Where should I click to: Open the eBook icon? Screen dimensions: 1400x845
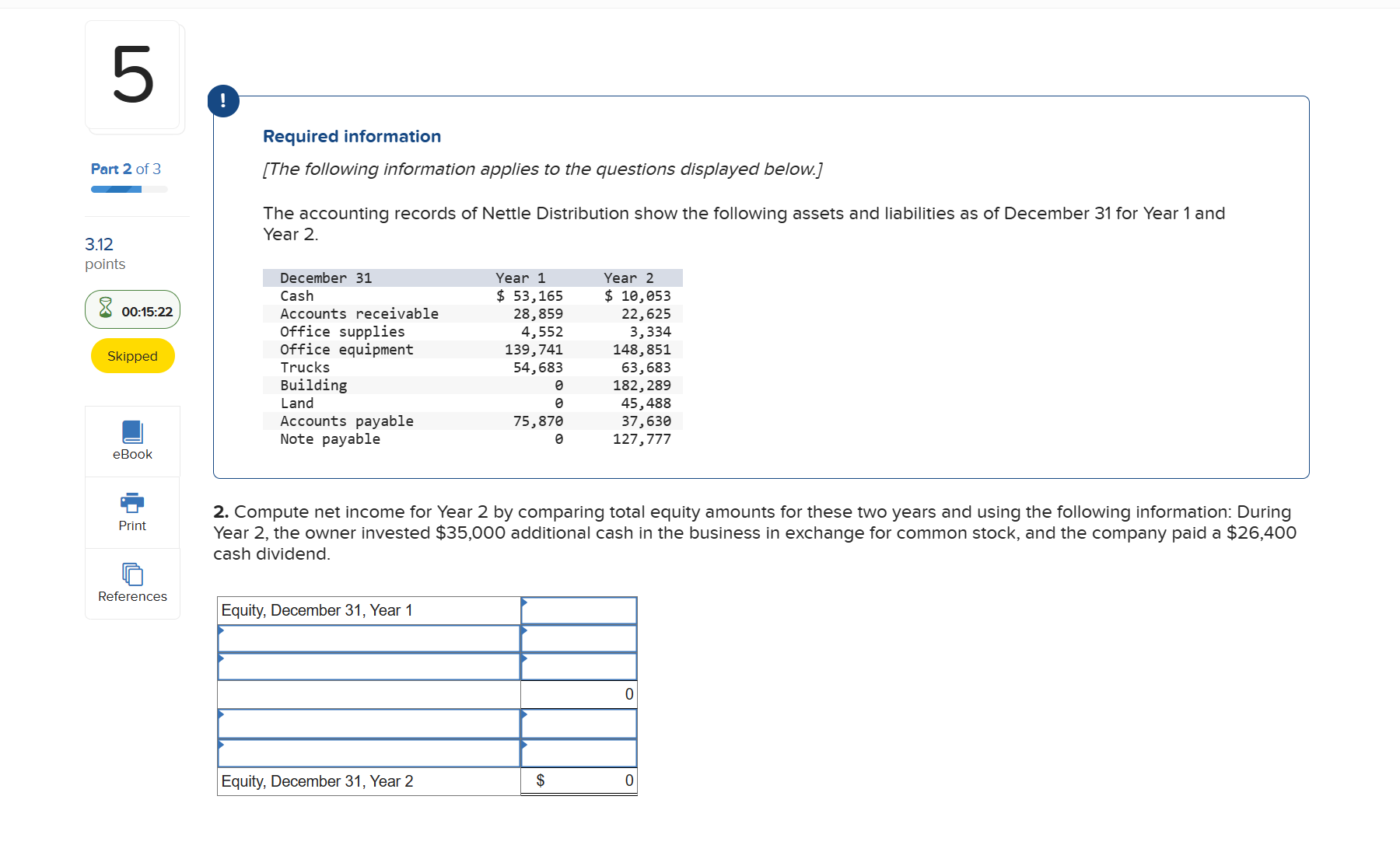coord(132,432)
